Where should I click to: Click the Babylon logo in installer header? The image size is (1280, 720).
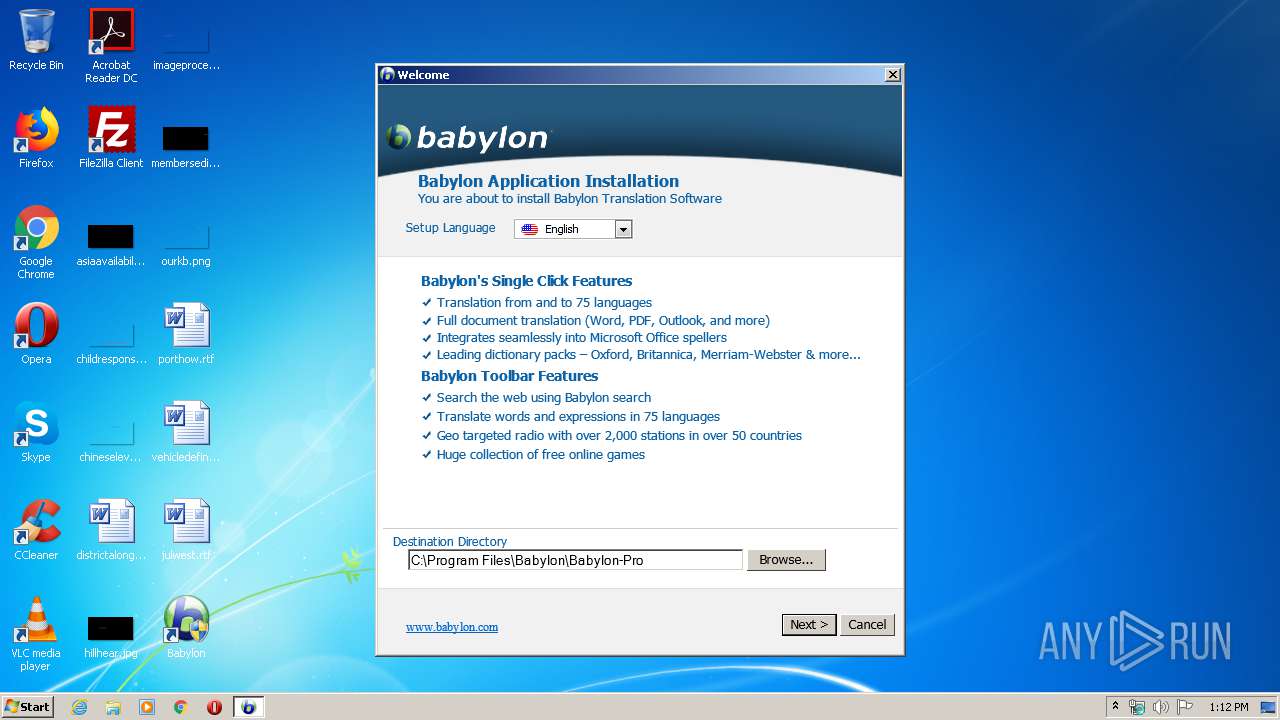pos(468,137)
